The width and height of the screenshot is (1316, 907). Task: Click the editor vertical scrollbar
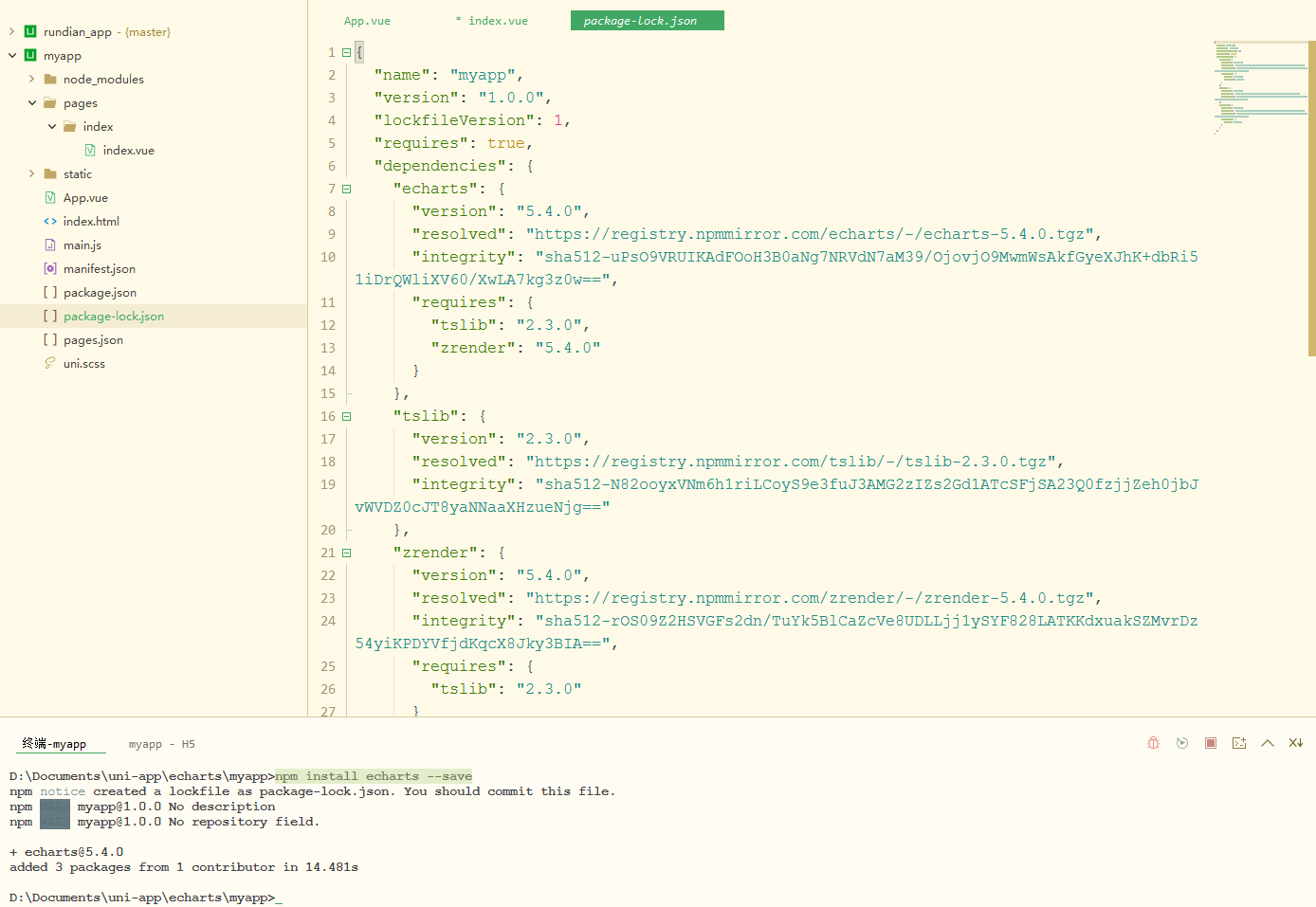(x=1312, y=199)
